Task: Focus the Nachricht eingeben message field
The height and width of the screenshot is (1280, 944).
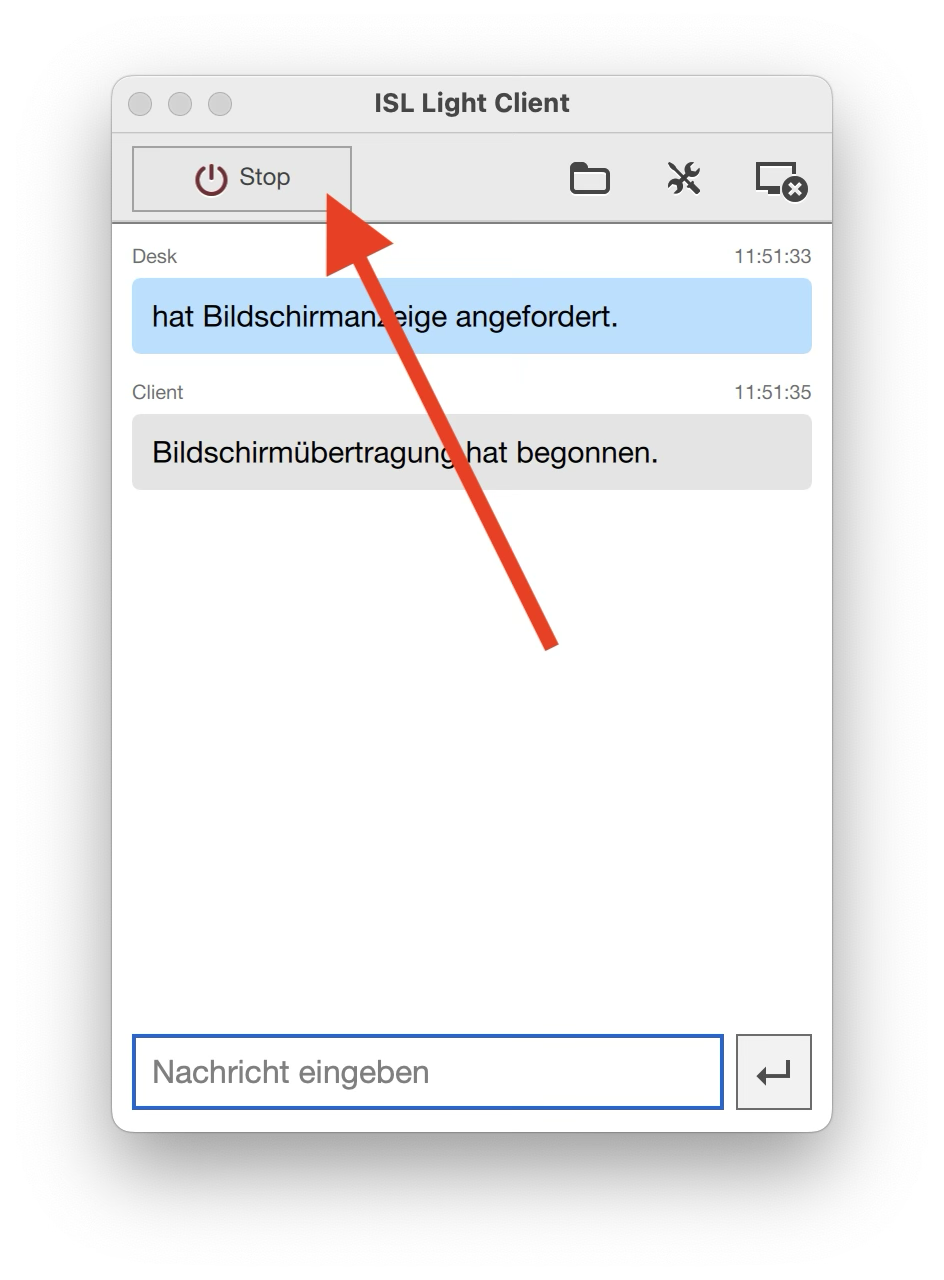Action: (x=428, y=1072)
